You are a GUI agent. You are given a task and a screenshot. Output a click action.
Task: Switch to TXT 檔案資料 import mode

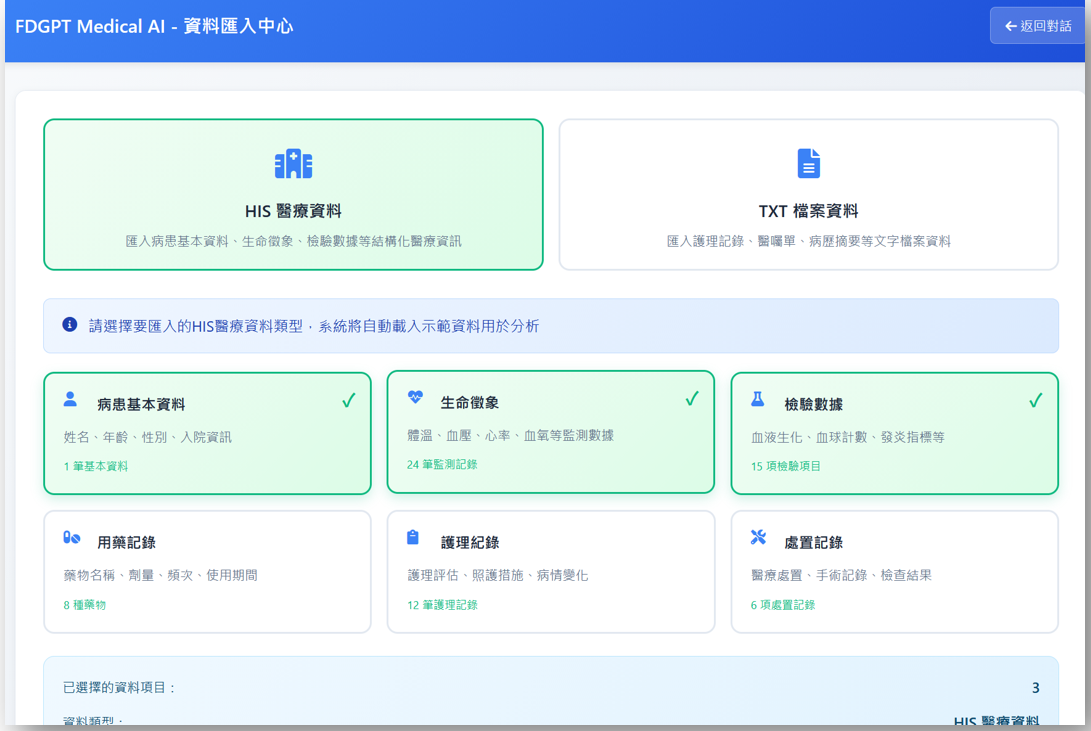point(808,194)
